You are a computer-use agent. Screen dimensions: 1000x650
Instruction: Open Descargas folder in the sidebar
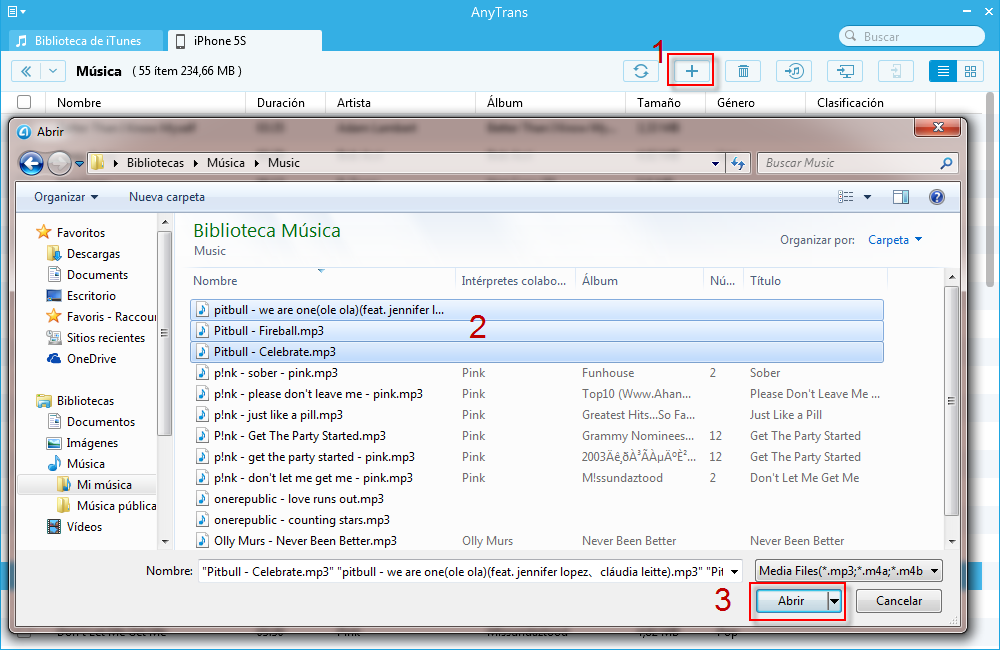pos(93,254)
